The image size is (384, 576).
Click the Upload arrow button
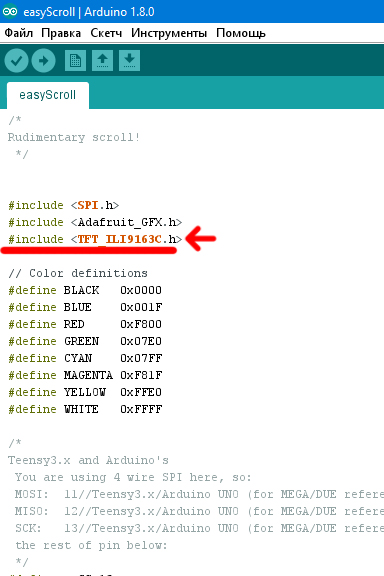pyautogui.click(x=43, y=60)
